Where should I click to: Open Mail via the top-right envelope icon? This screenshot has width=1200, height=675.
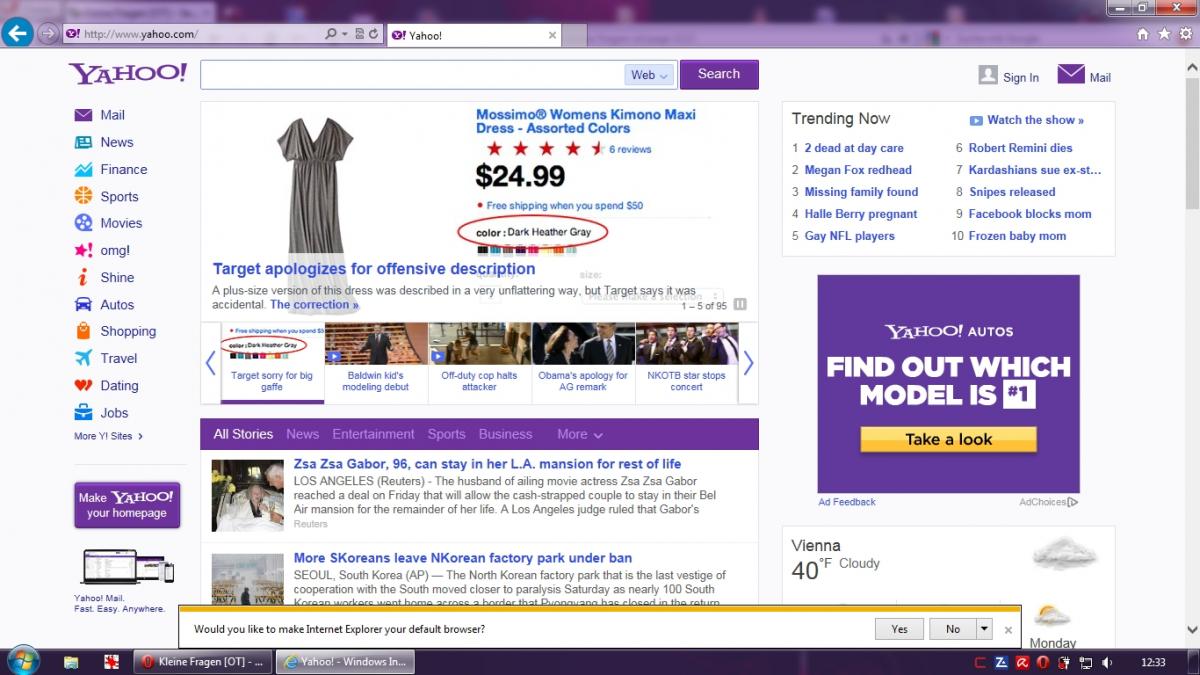point(1071,74)
